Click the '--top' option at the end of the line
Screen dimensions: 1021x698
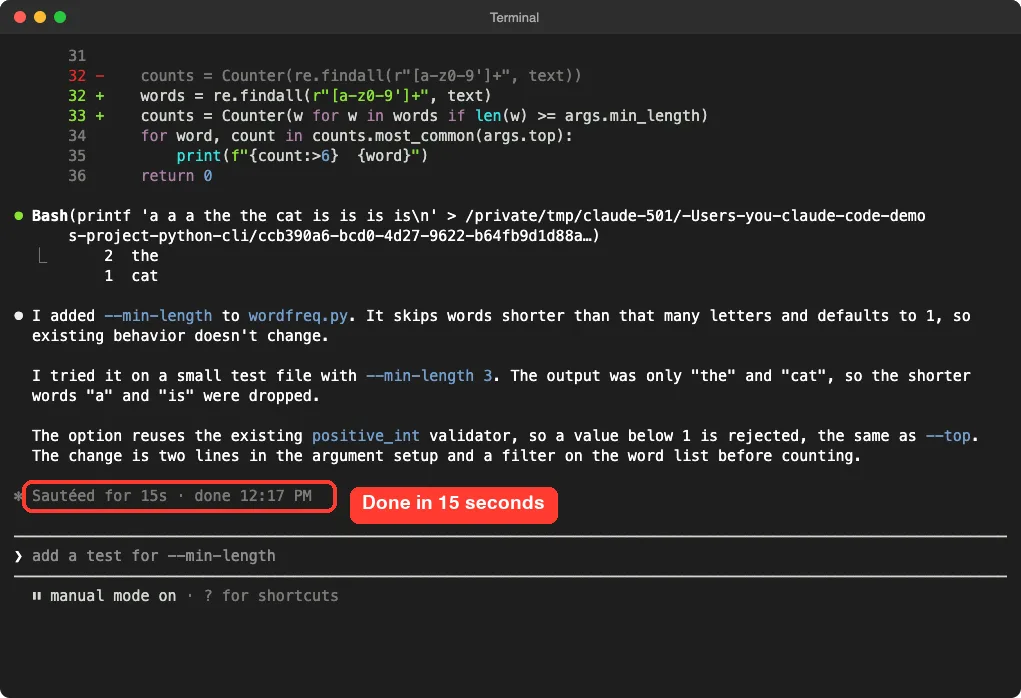point(948,436)
